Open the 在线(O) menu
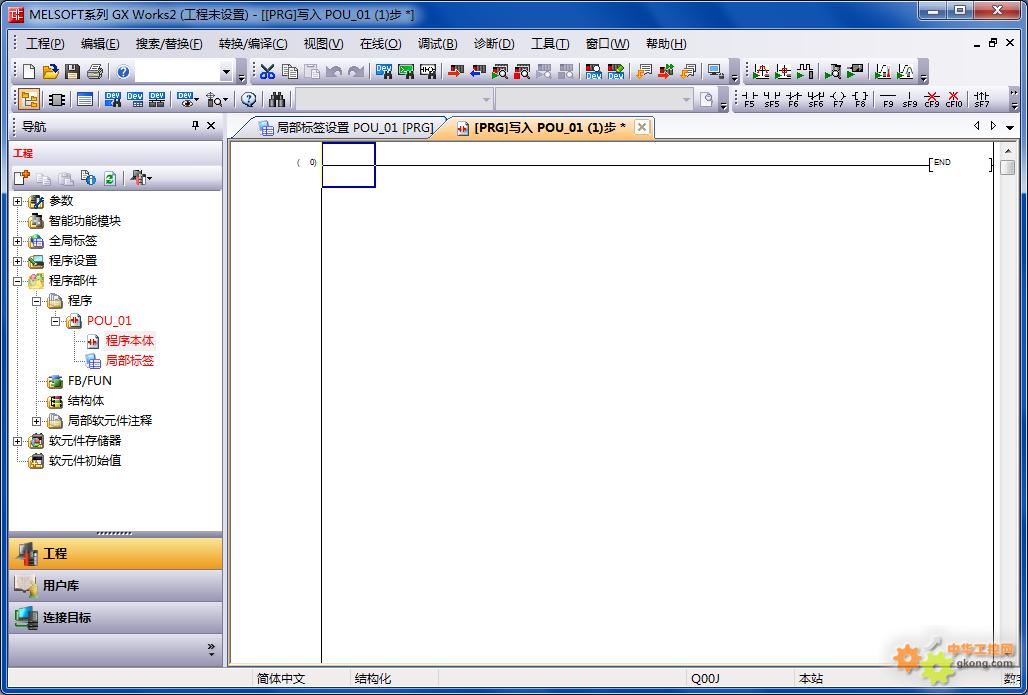 coord(380,44)
